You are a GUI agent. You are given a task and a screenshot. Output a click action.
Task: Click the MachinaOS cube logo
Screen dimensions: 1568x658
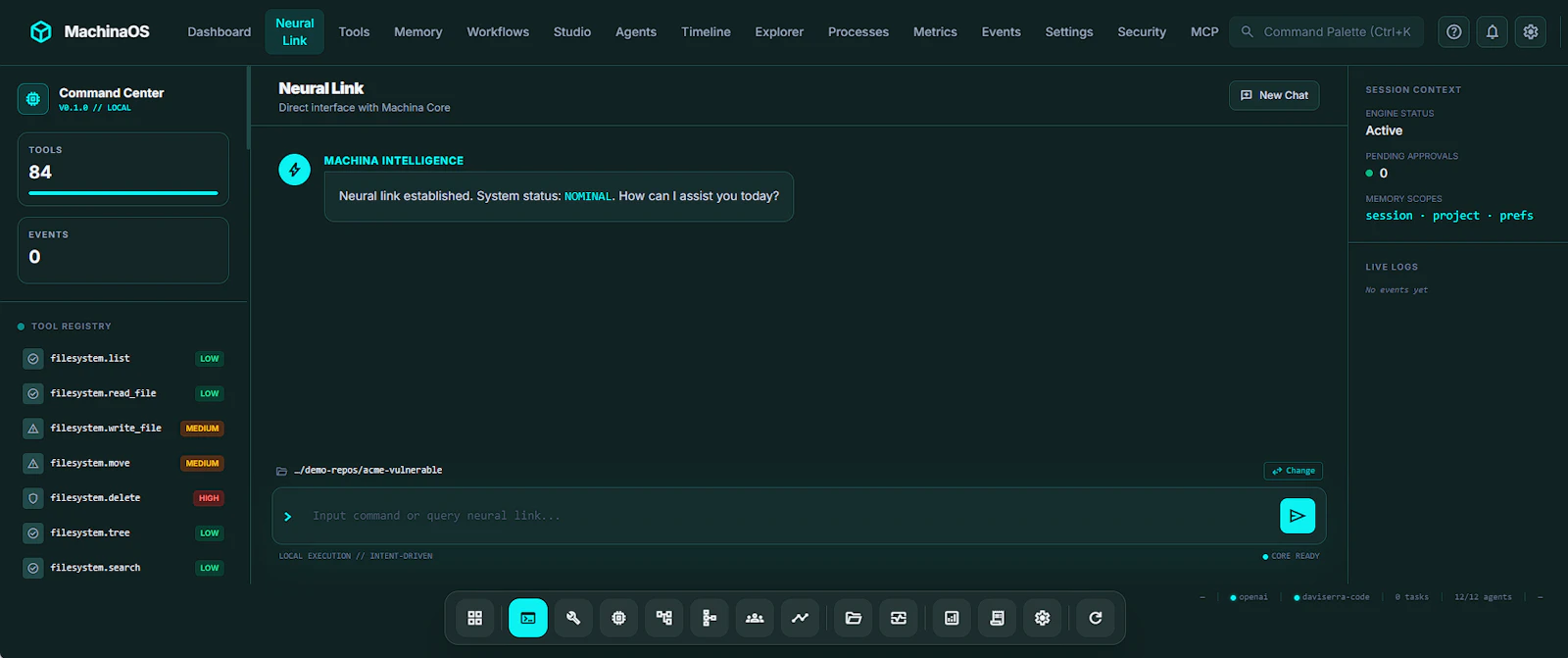pos(41,31)
